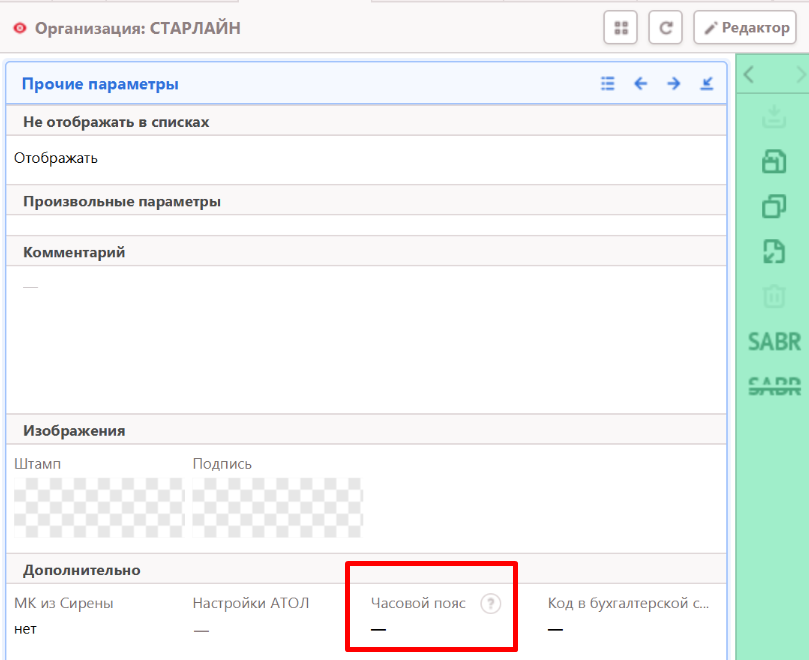809x660 pixels.
Task: Click the strikethrough SABR button
Action: 774,386
